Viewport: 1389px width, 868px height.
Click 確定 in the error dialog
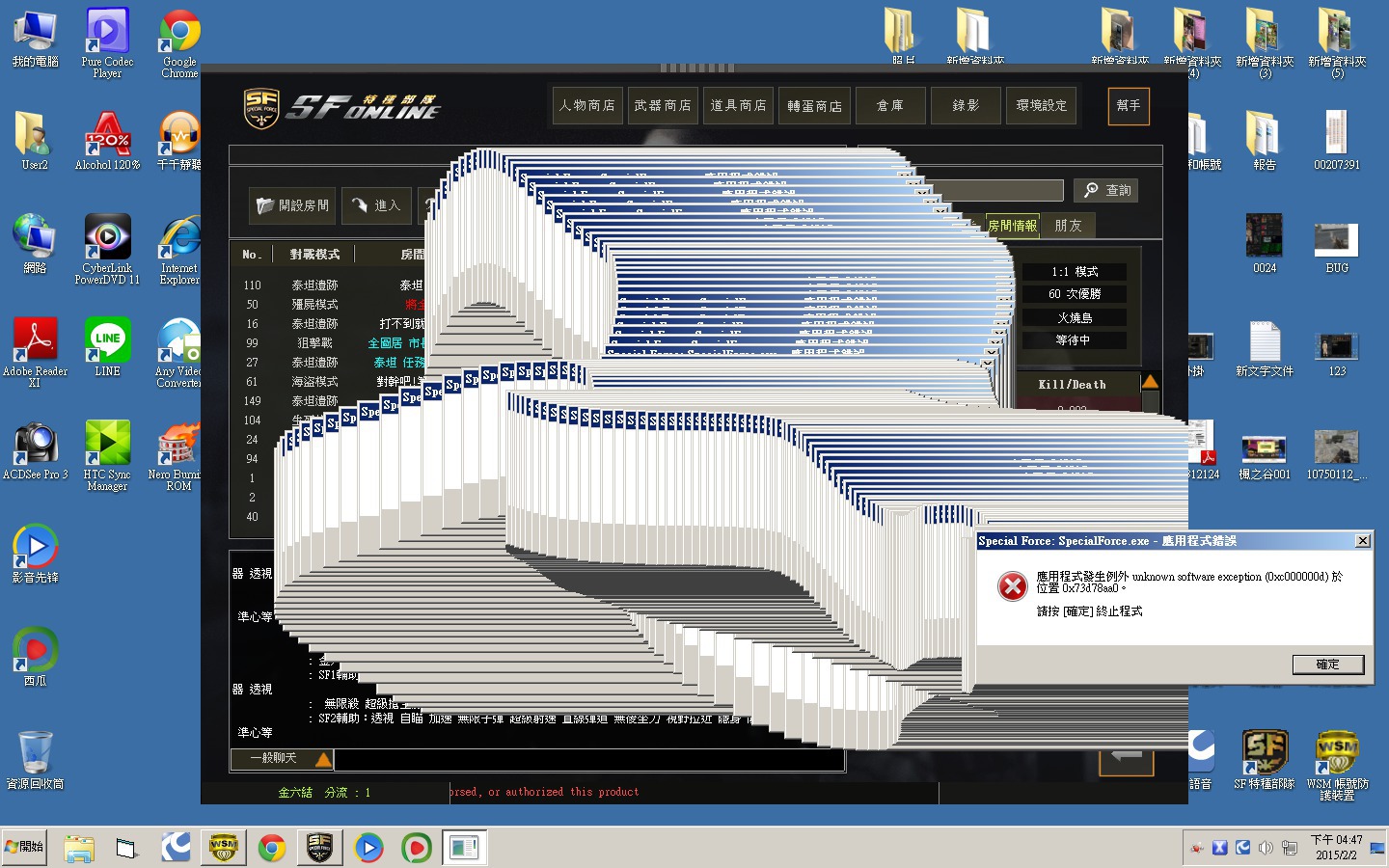1327,665
